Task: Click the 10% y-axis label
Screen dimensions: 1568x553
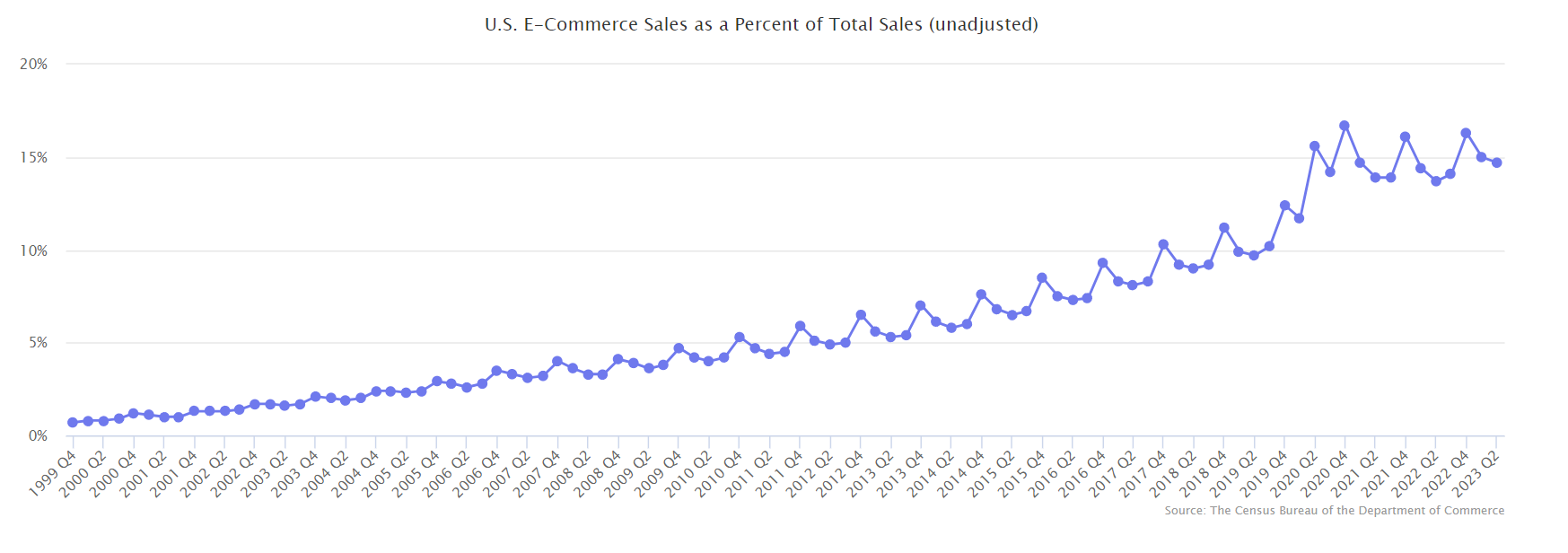Action: point(34,251)
